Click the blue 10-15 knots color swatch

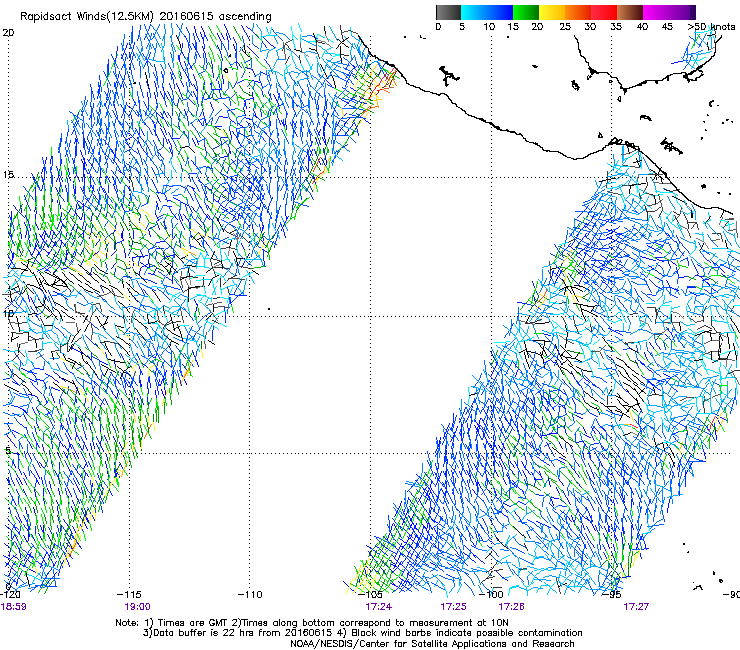click(500, 12)
